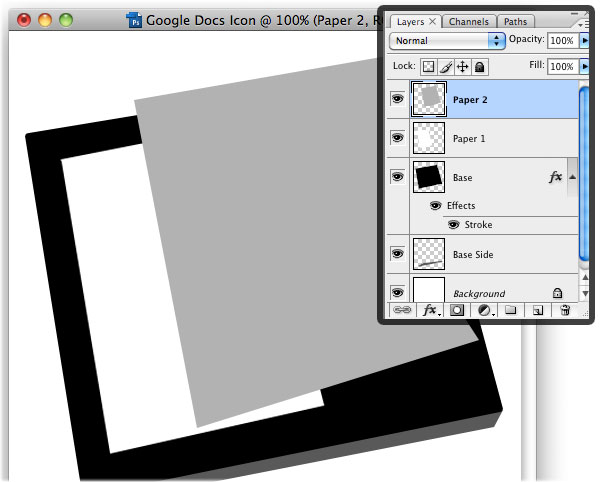Click the link layers icon
Image resolution: width=600 pixels, height=482 pixels.
(402, 310)
